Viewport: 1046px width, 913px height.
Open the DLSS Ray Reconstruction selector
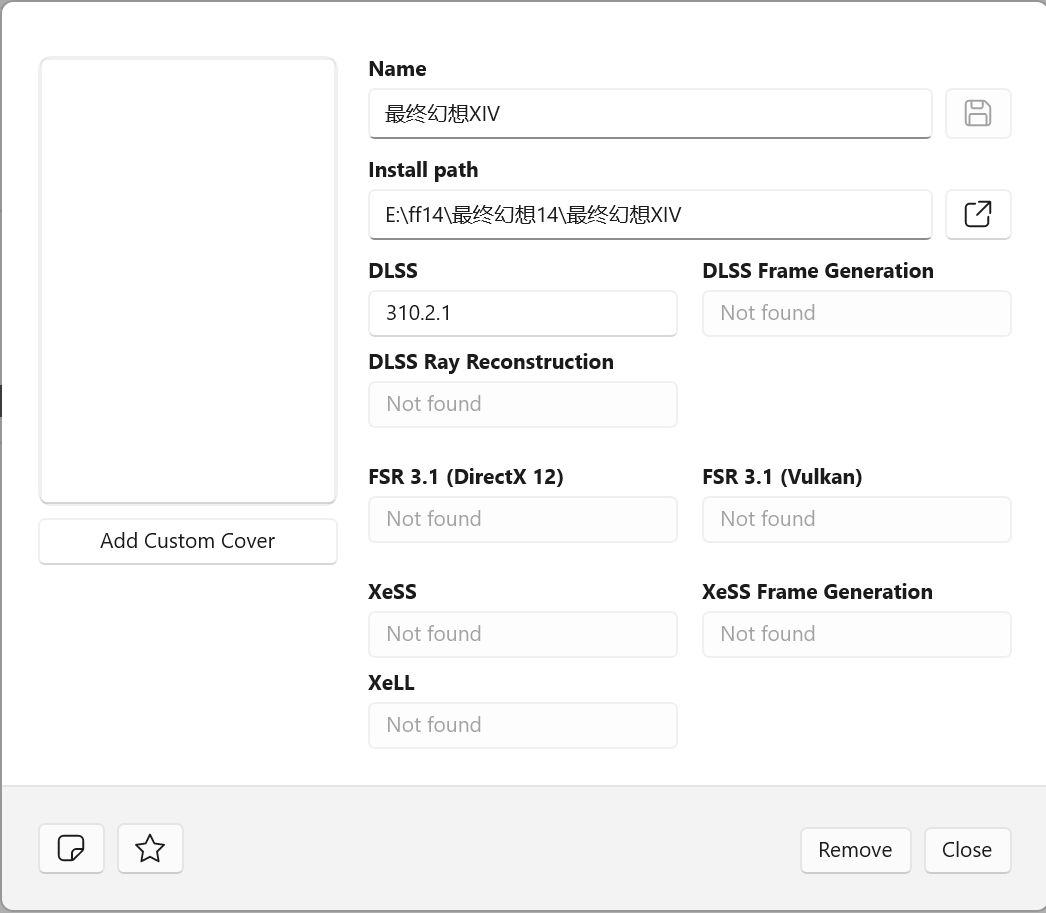pyautogui.click(x=522, y=404)
